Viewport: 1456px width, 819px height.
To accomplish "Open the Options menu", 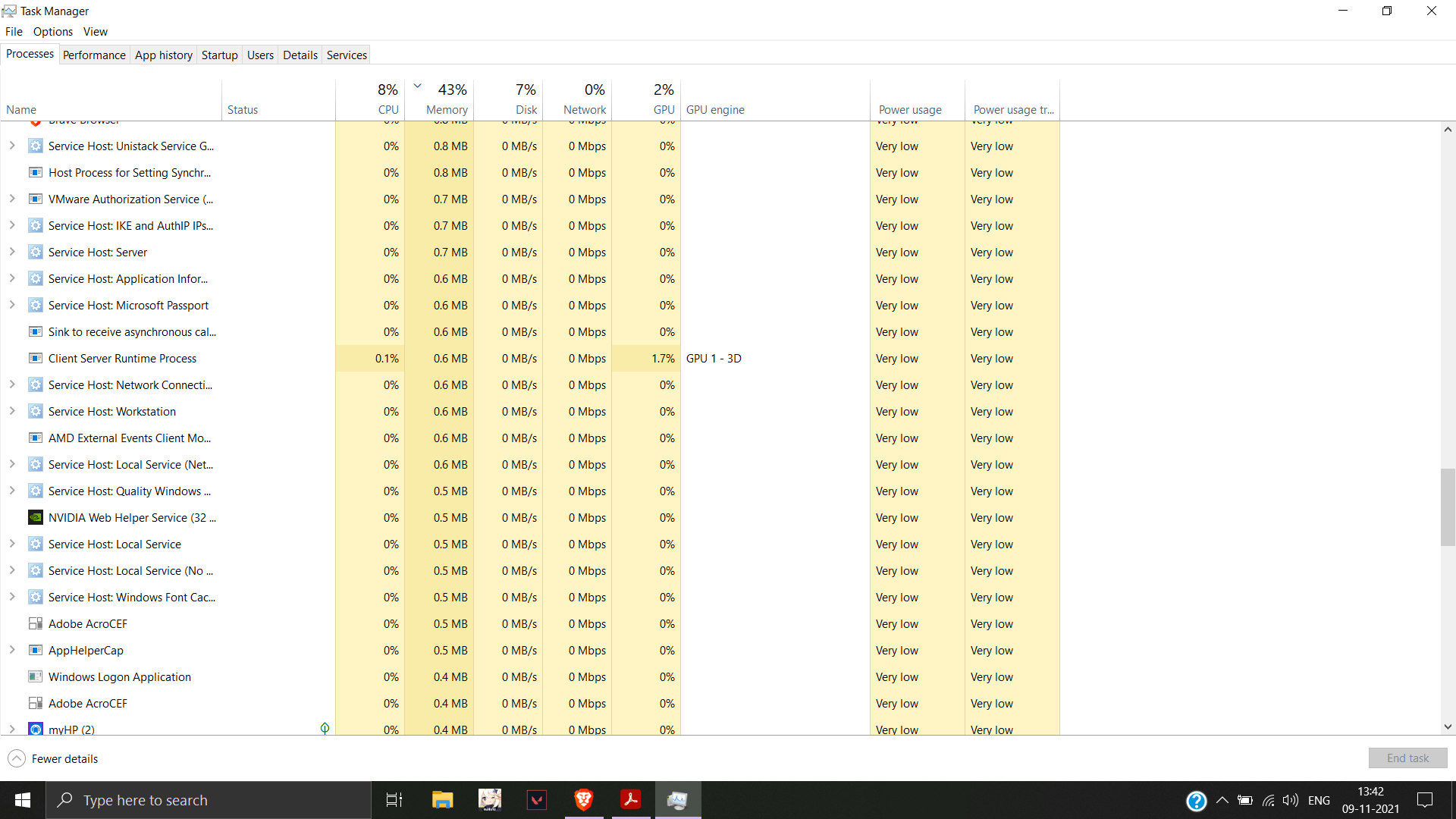I will (x=52, y=31).
